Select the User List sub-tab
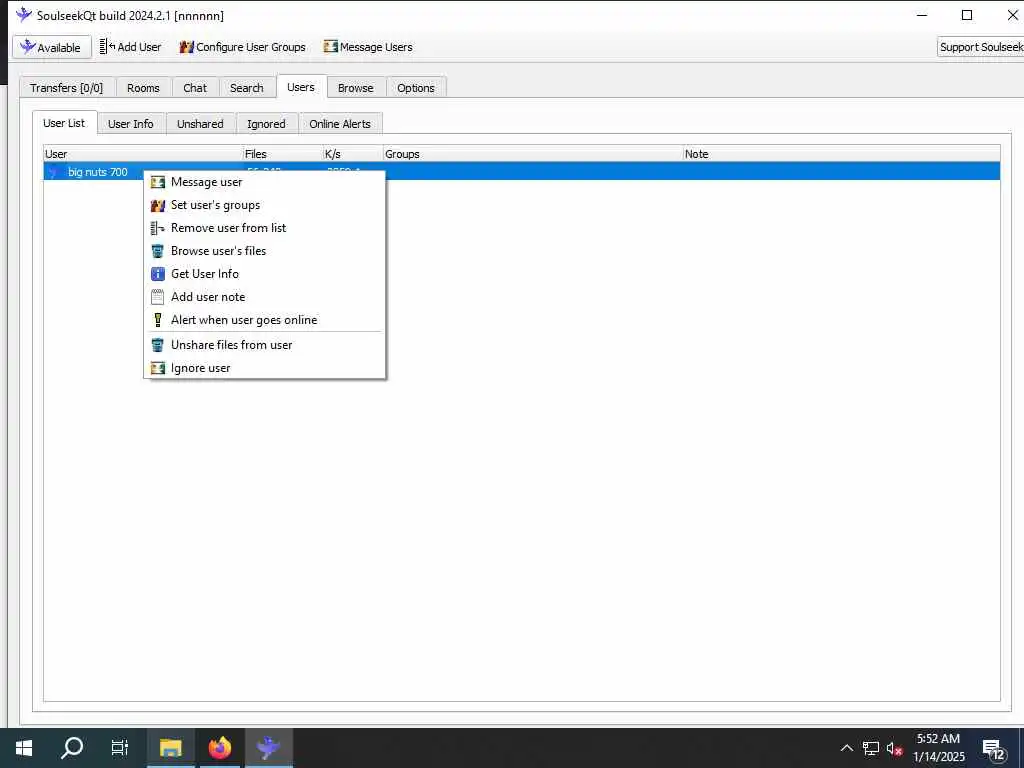The width and height of the screenshot is (1024, 768). click(x=64, y=123)
